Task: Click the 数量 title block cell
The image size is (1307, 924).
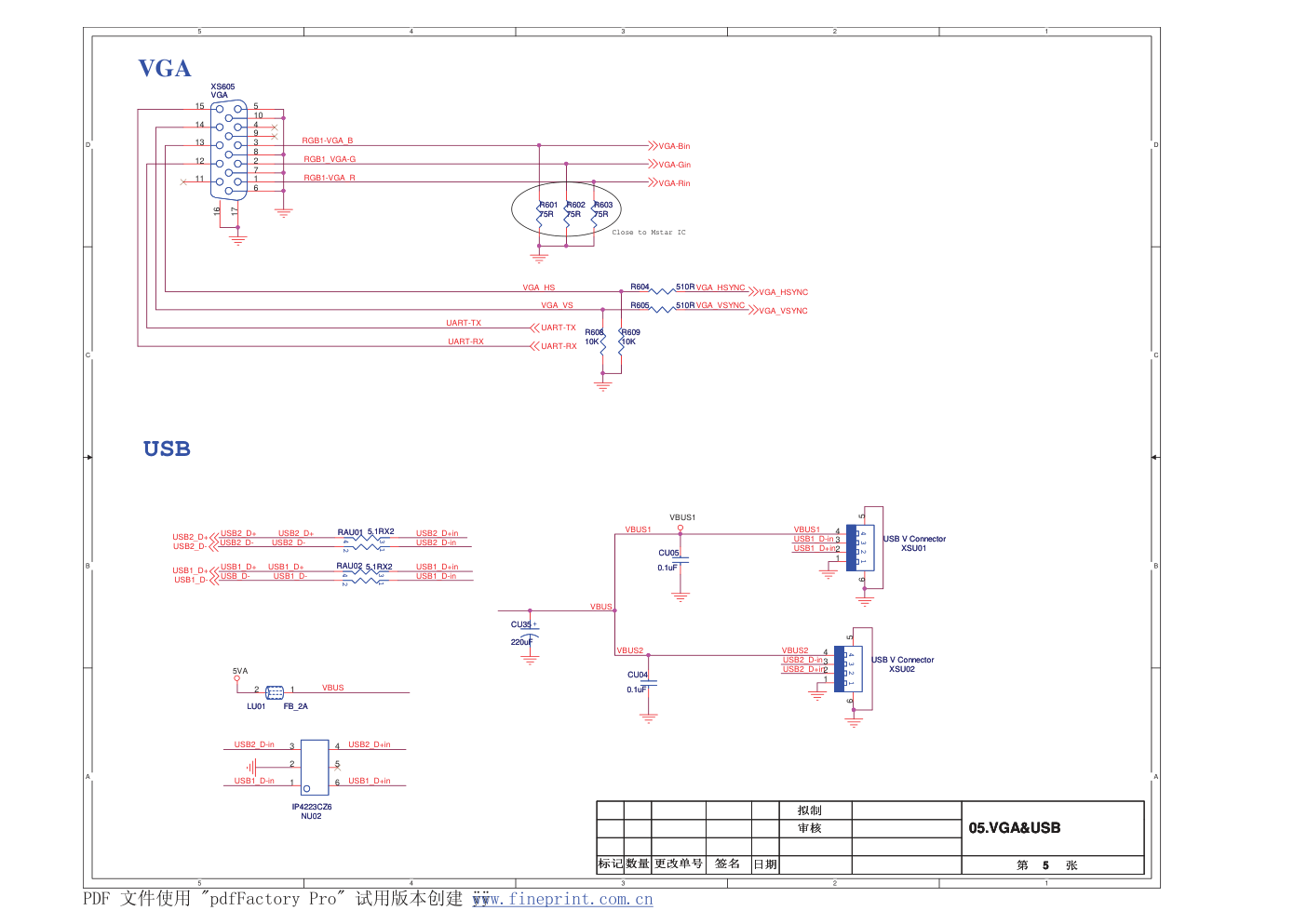Action: 638,864
